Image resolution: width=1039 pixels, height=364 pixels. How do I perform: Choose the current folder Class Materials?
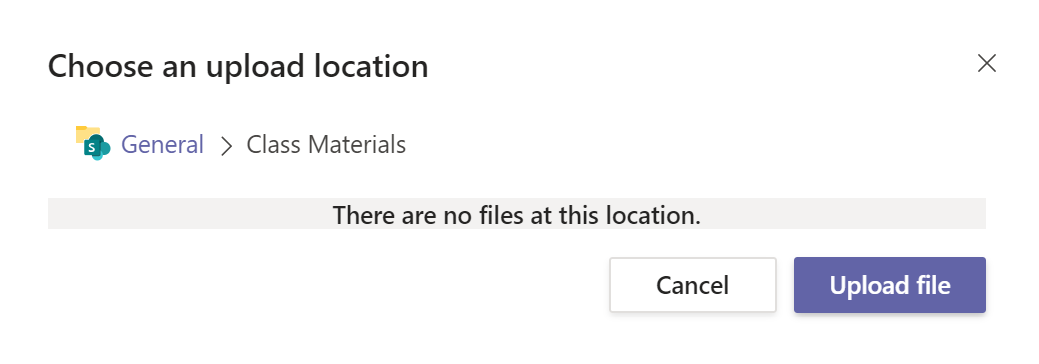click(326, 145)
